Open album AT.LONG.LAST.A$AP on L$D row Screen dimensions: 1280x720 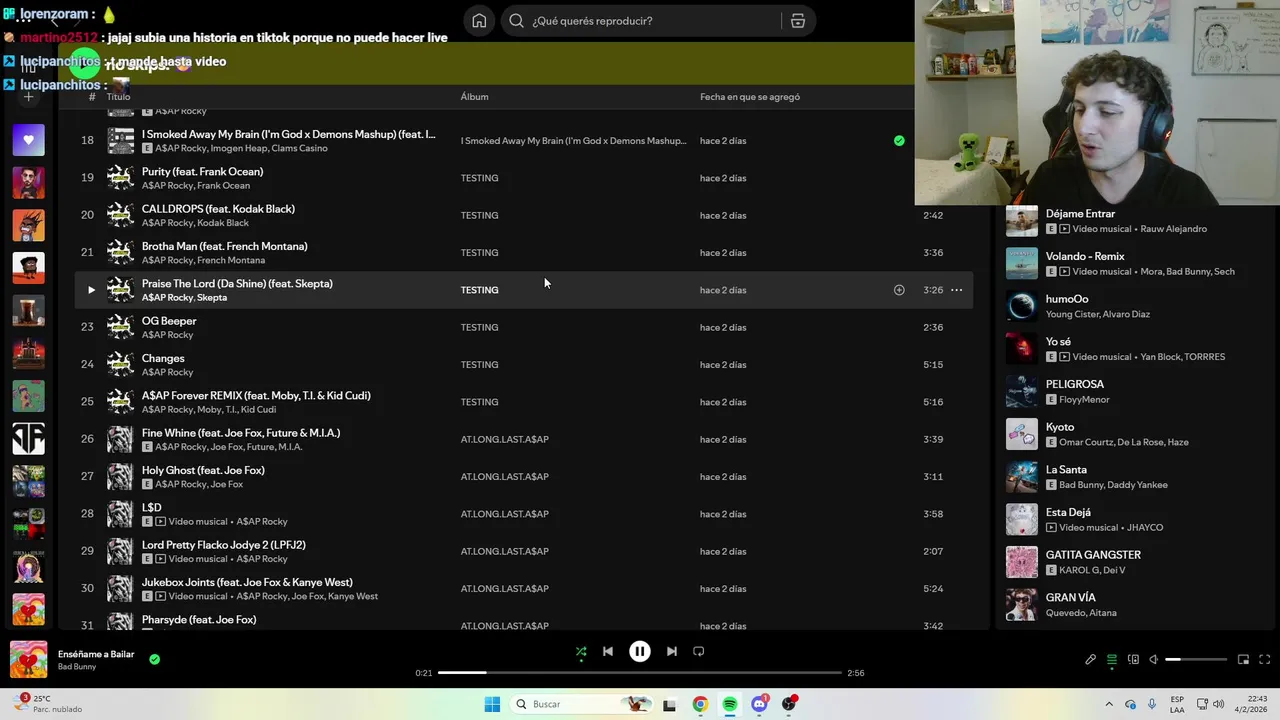click(504, 514)
